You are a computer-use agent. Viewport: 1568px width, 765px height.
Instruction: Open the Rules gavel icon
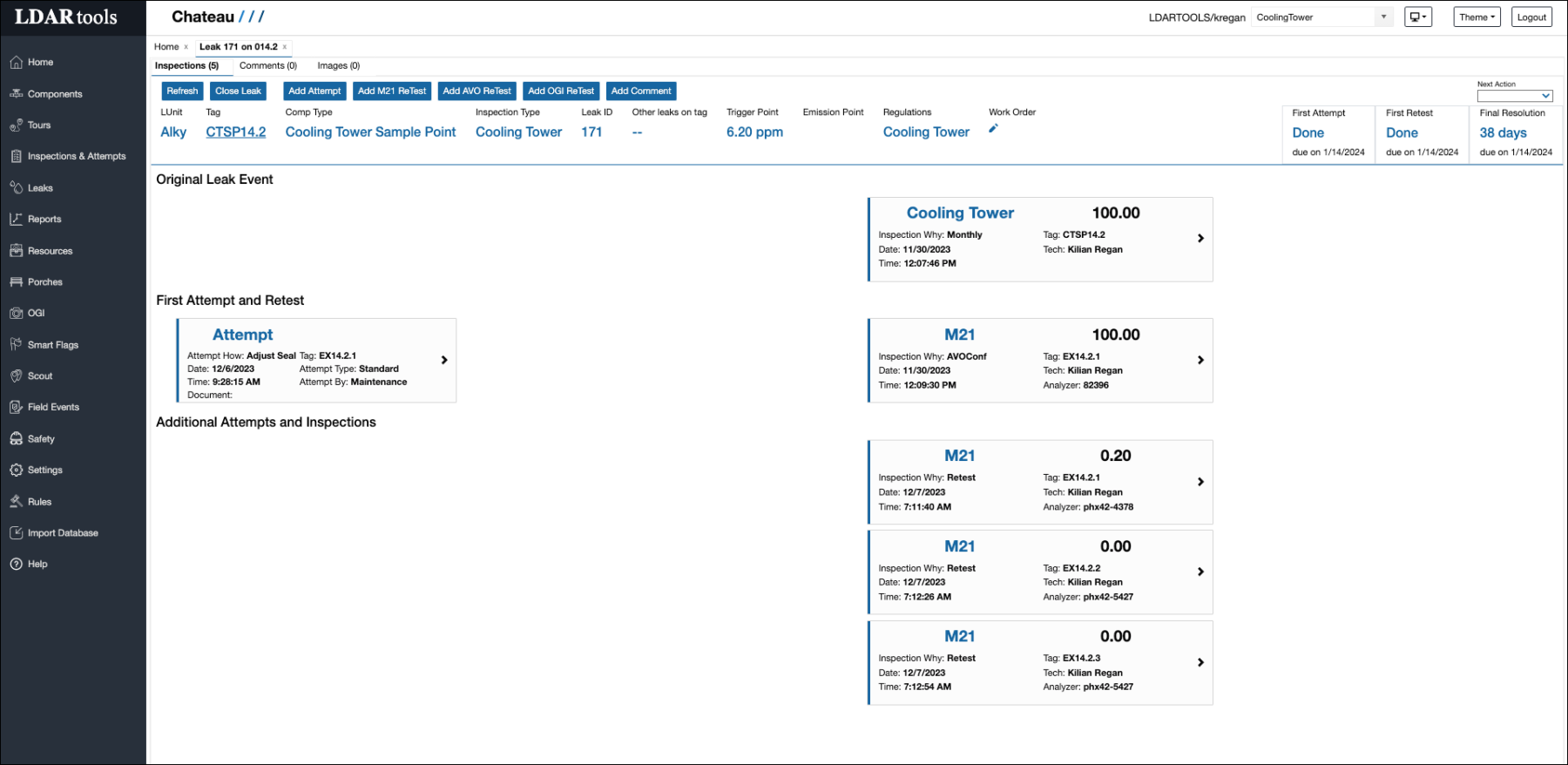click(17, 501)
